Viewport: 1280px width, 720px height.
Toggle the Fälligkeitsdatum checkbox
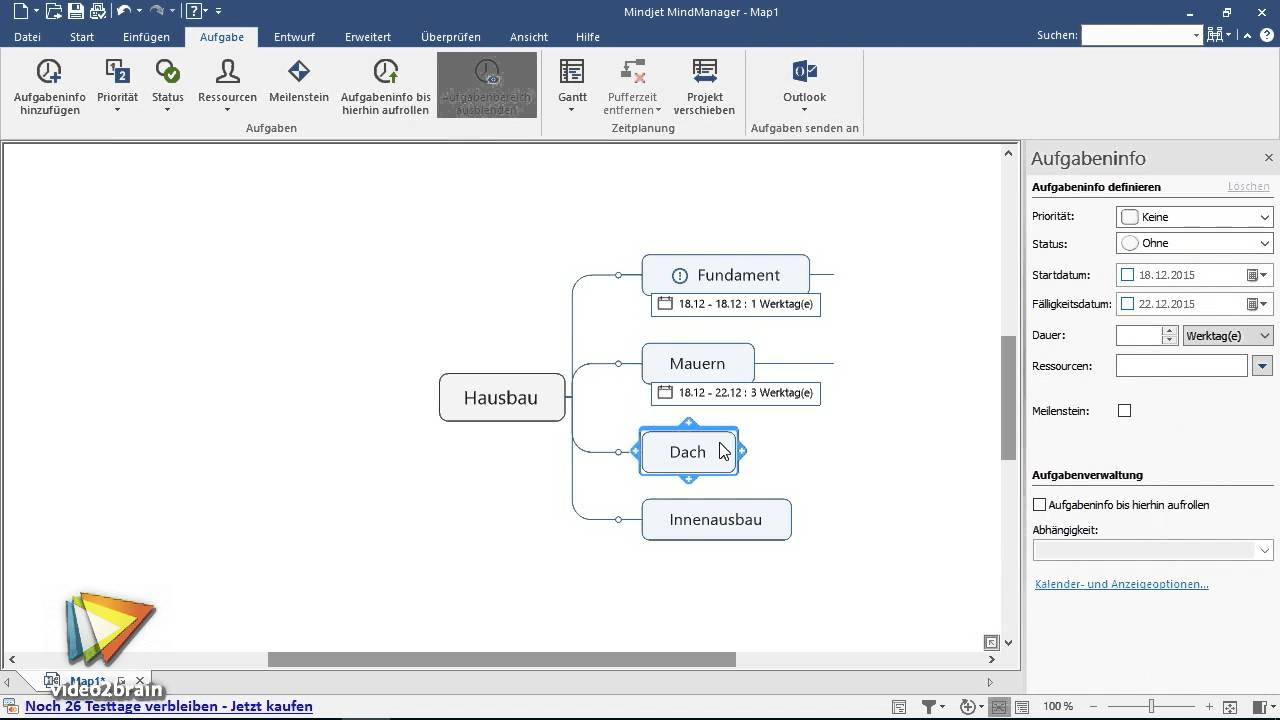(1128, 304)
